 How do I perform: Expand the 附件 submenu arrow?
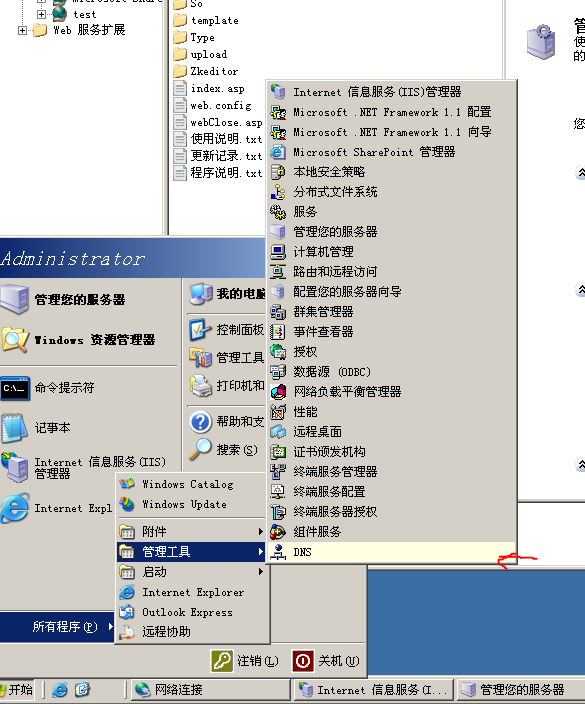pyautogui.click(x=260, y=532)
